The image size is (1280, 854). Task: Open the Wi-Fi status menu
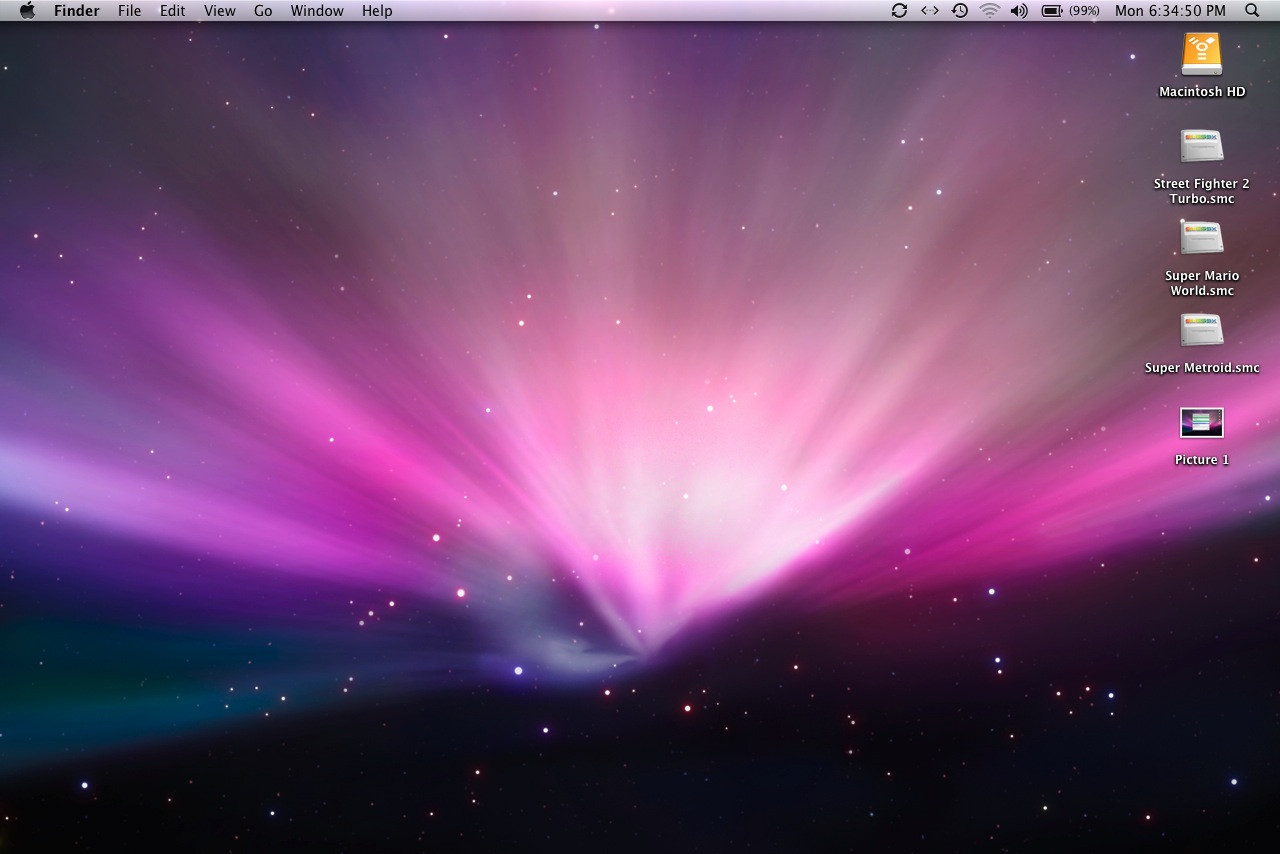pyautogui.click(x=989, y=10)
